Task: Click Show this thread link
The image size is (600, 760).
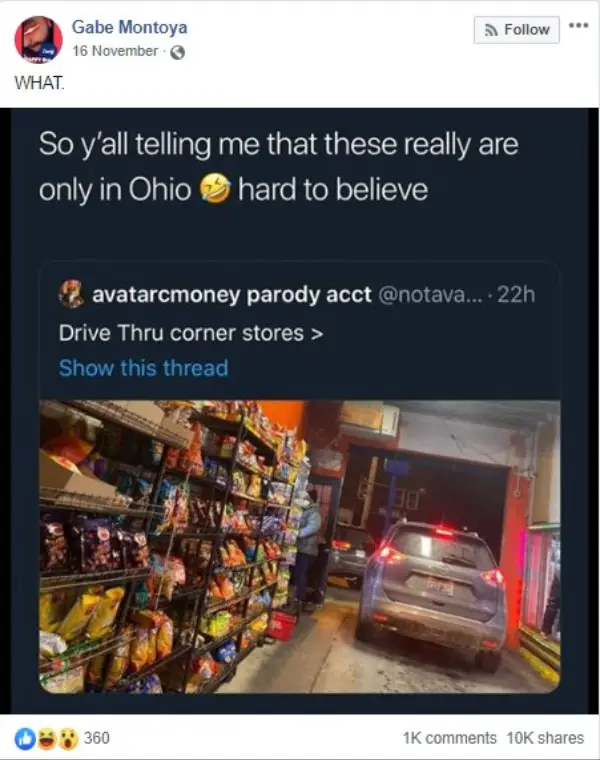Action: [x=143, y=368]
